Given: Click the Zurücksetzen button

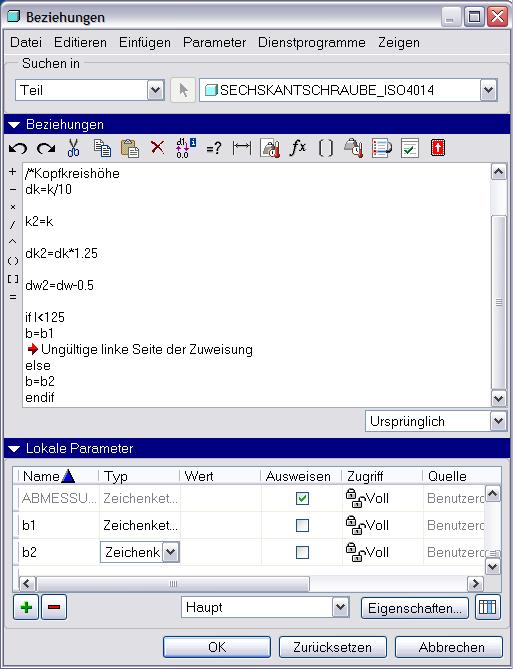Looking at the screenshot, I should point(332,647).
